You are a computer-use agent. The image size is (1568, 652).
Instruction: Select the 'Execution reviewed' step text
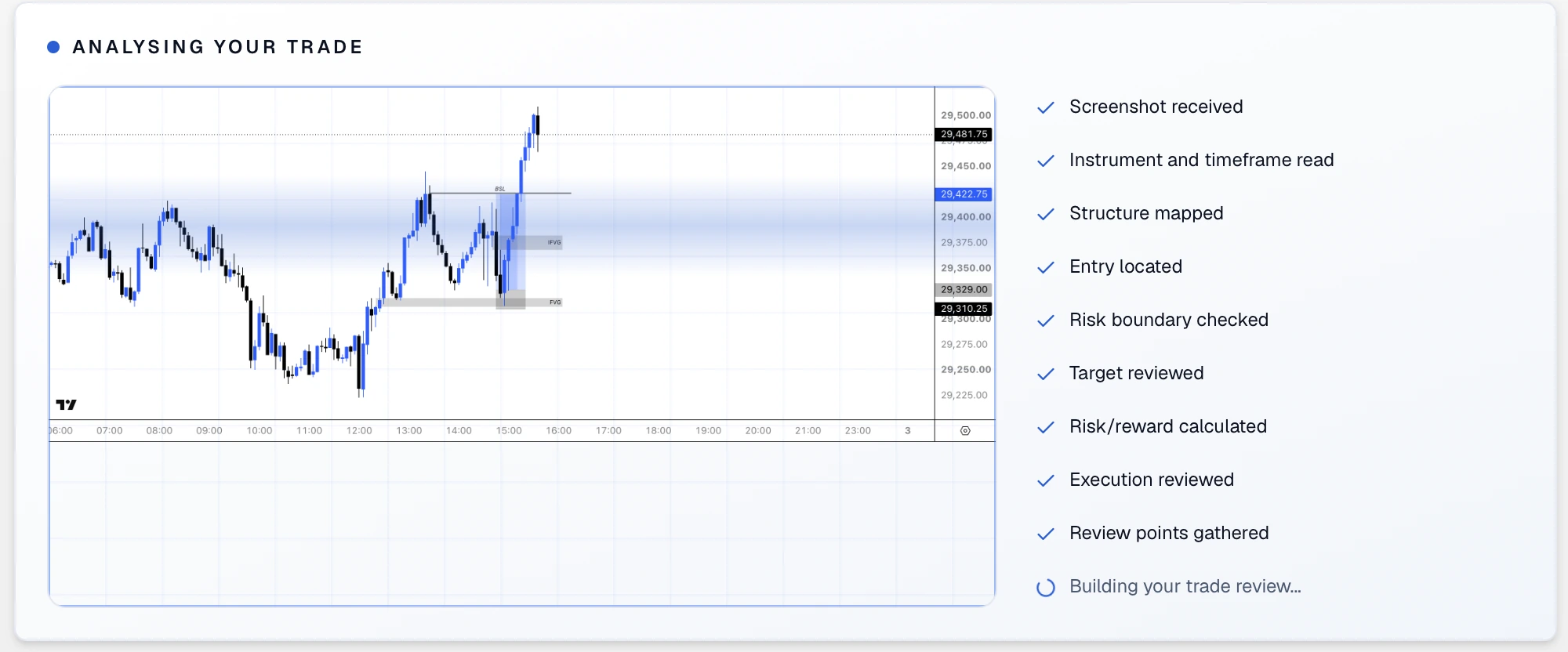click(x=1151, y=480)
